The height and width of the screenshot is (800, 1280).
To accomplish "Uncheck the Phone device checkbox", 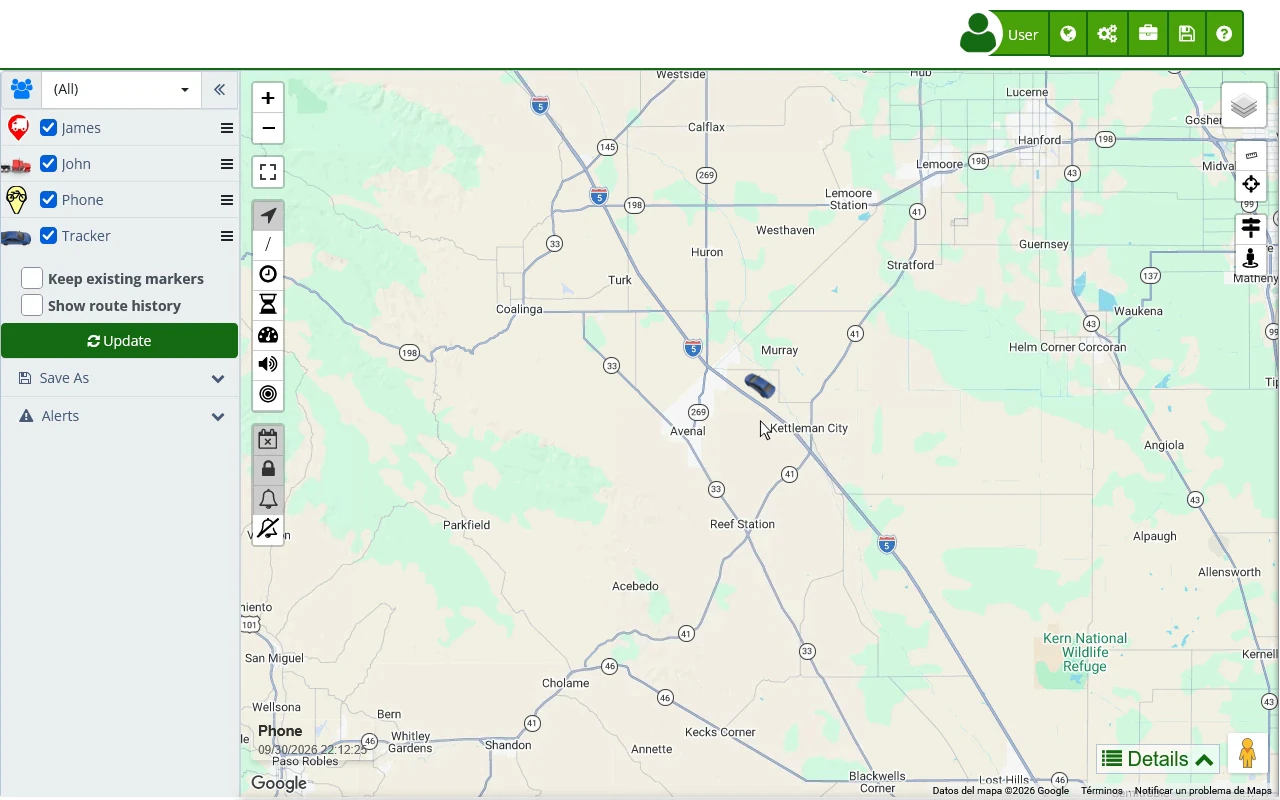I will 48,200.
